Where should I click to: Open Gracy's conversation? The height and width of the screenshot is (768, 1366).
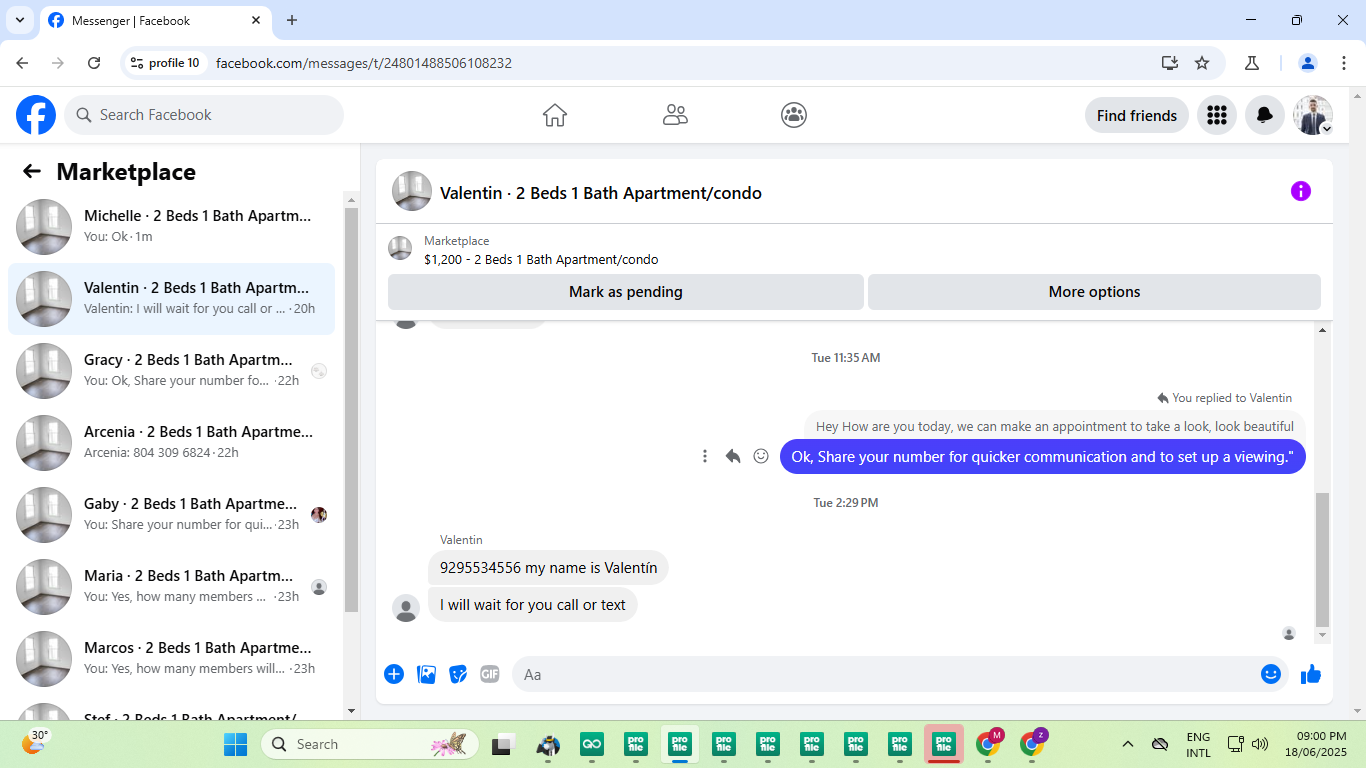(171, 371)
